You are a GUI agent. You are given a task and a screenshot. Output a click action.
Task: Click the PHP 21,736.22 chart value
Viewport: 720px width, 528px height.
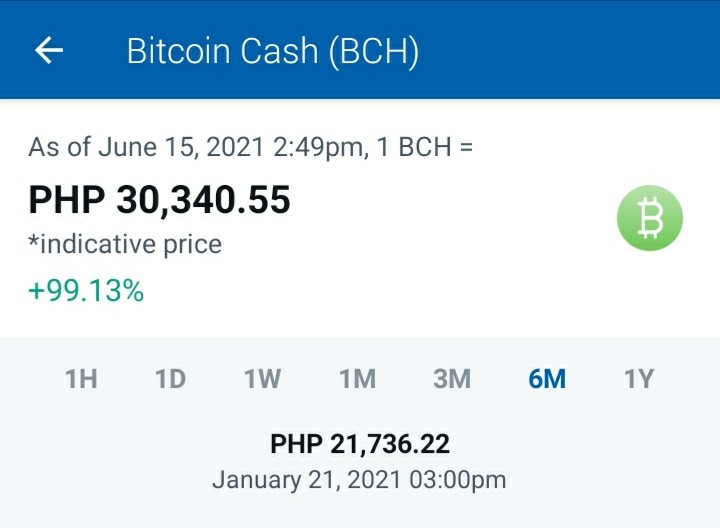pos(360,444)
